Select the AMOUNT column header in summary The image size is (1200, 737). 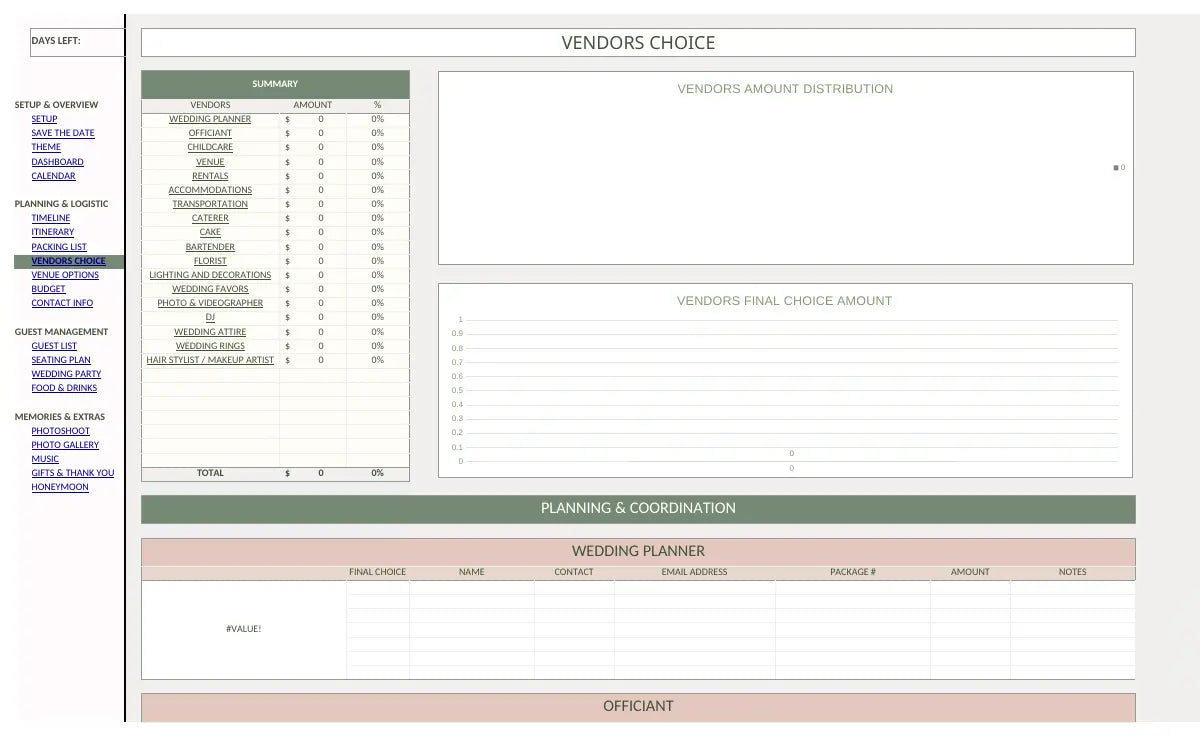click(313, 105)
